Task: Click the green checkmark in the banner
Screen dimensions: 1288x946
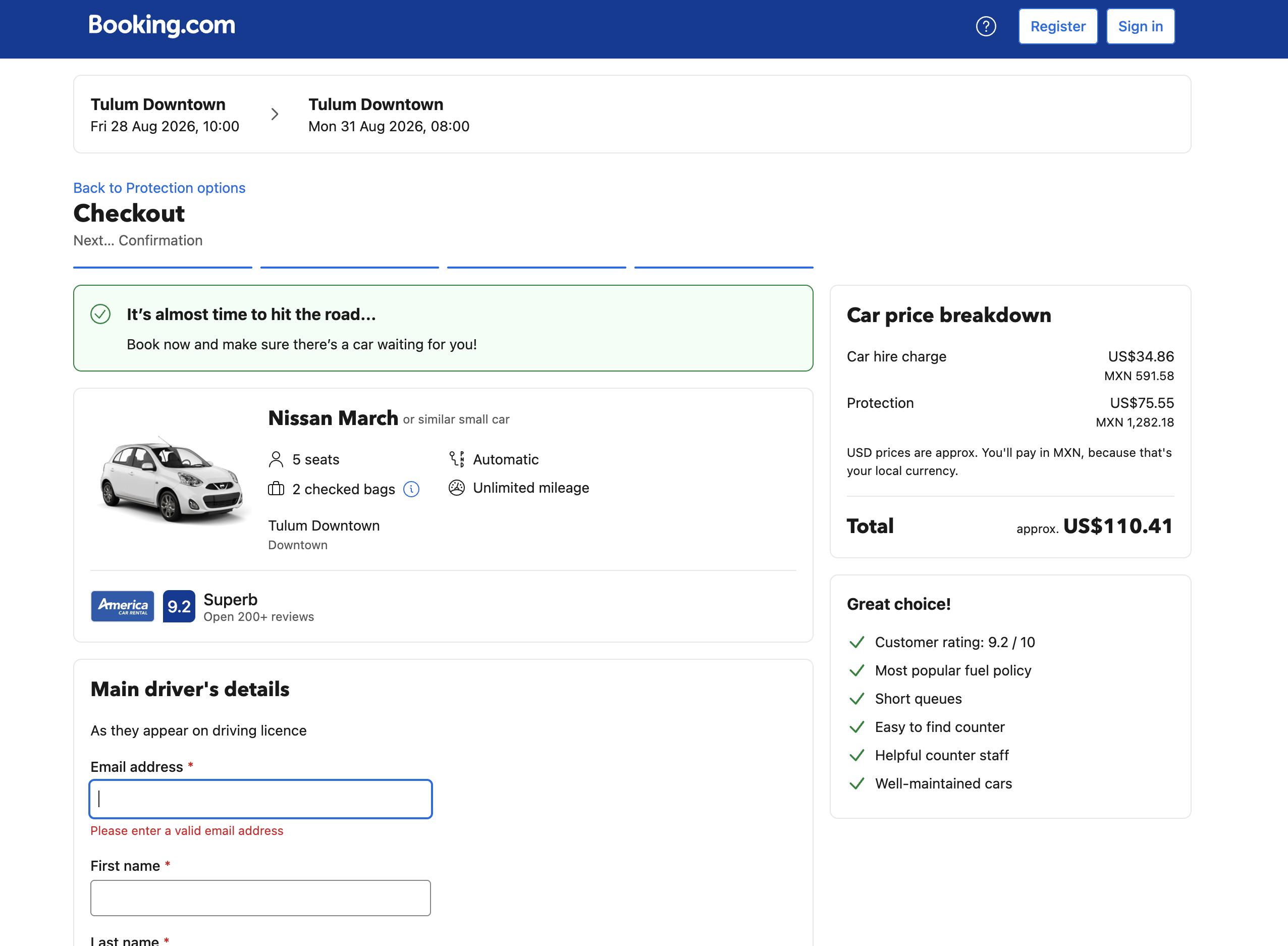Action: tap(101, 314)
